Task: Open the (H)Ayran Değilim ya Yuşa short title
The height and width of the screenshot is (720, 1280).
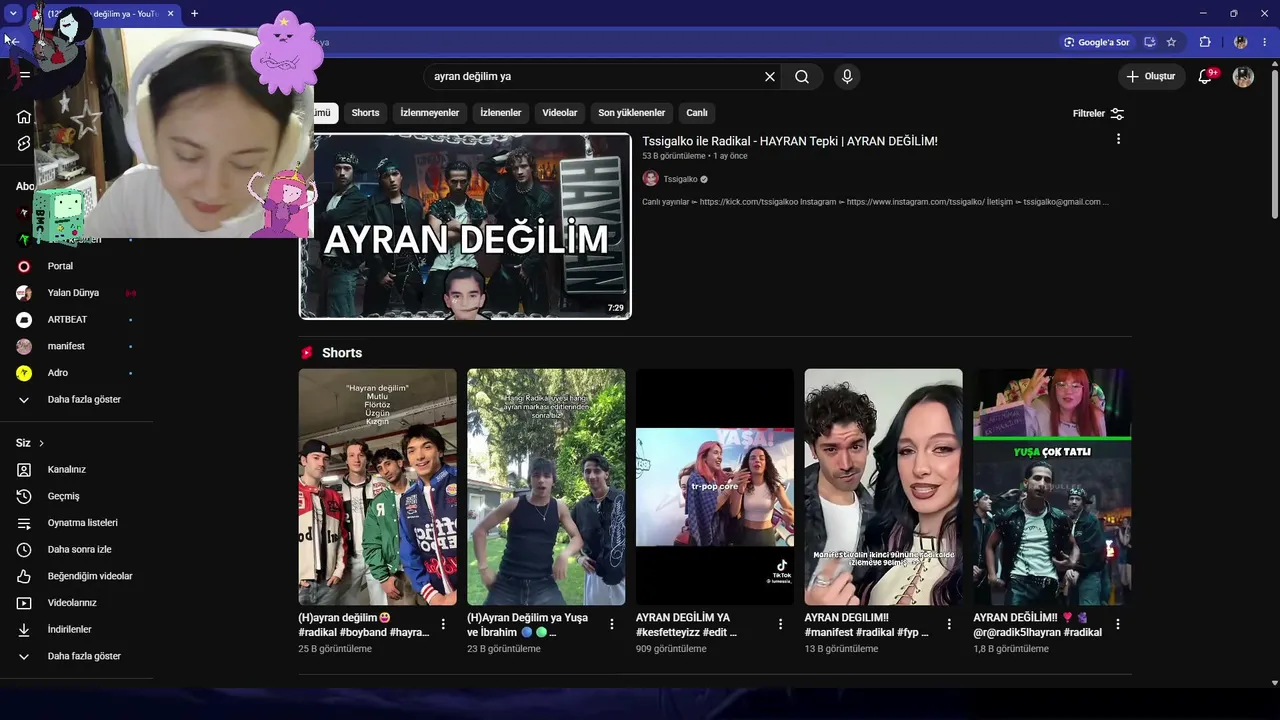Action: (528, 625)
